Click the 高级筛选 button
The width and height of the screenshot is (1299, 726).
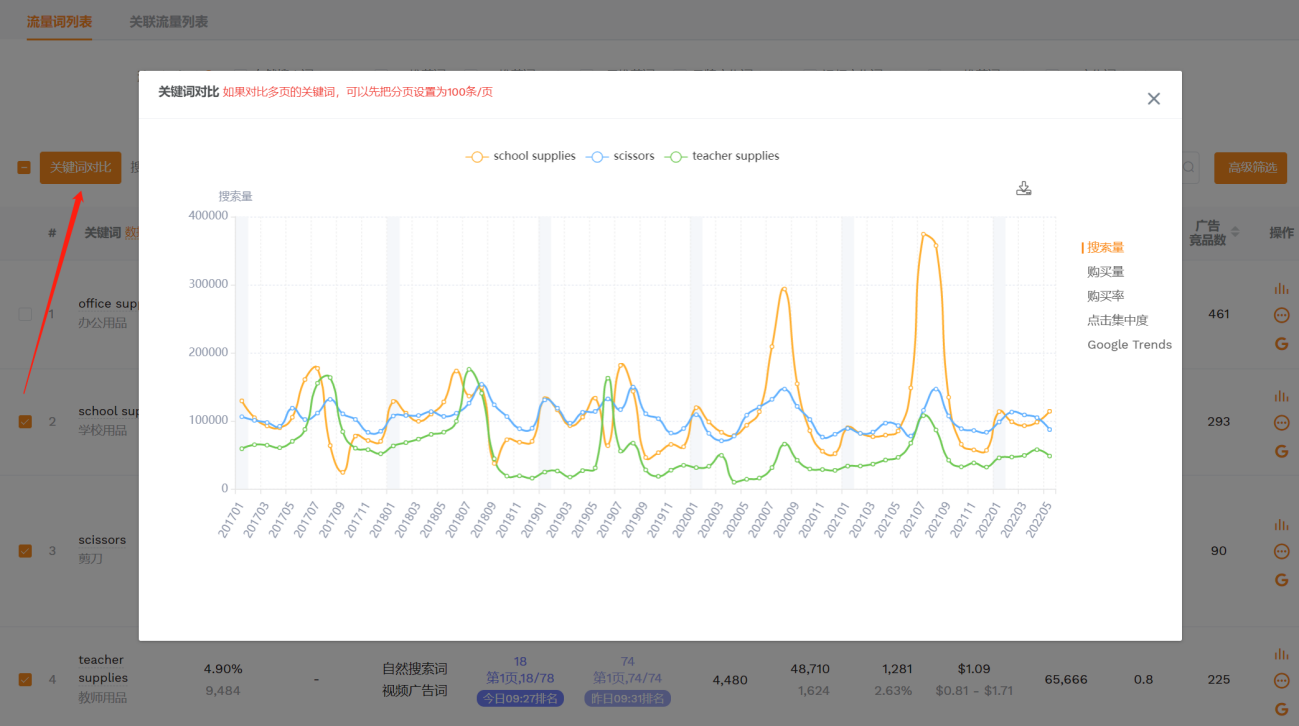click(1250, 168)
